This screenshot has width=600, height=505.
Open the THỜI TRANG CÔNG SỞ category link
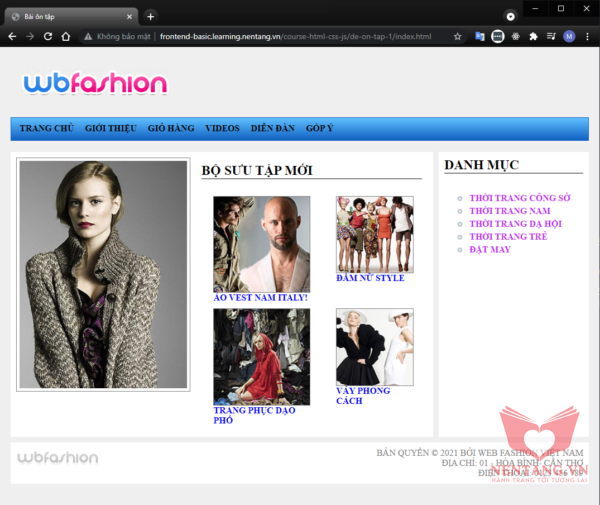click(519, 198)
